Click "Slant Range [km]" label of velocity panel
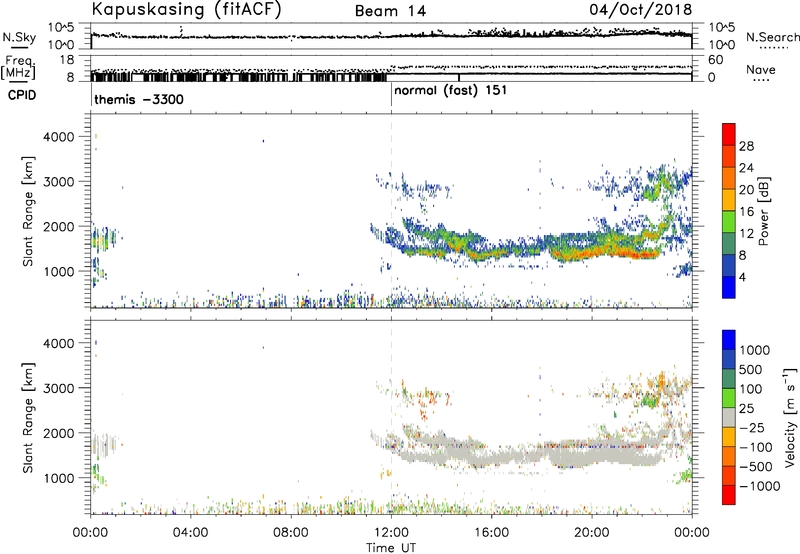 click(x=28, y=417)
